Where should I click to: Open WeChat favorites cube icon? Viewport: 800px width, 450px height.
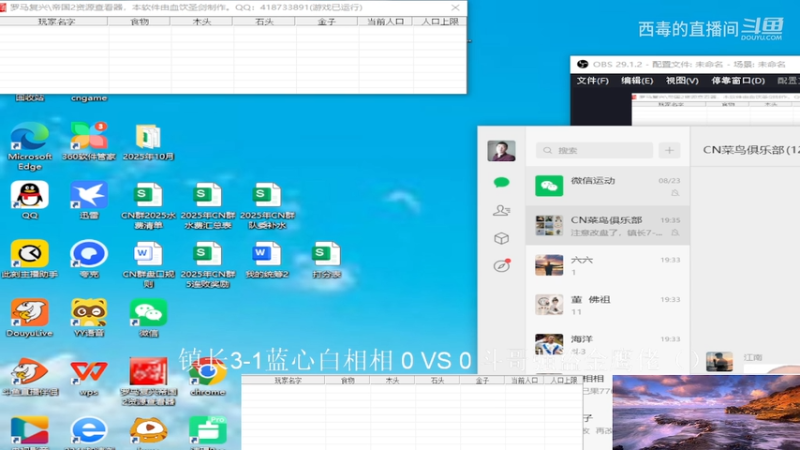tap(502, 238)
